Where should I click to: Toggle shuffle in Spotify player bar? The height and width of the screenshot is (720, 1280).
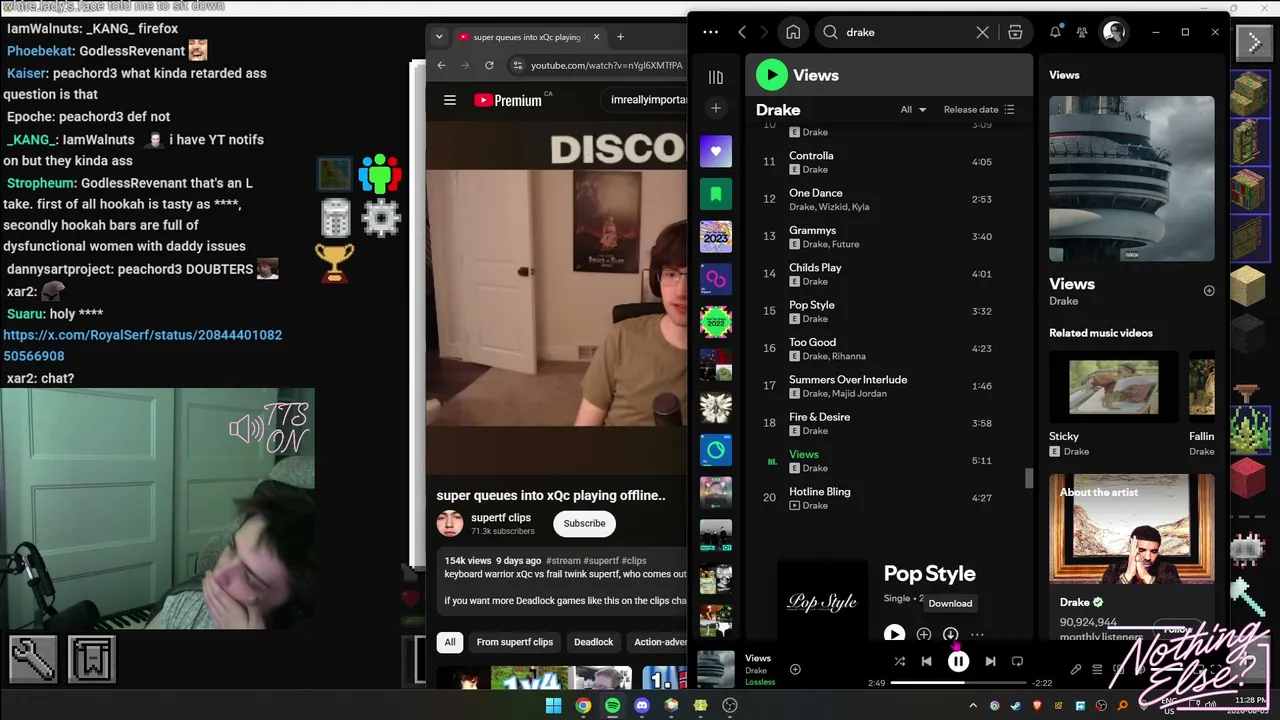coord(899,661)
